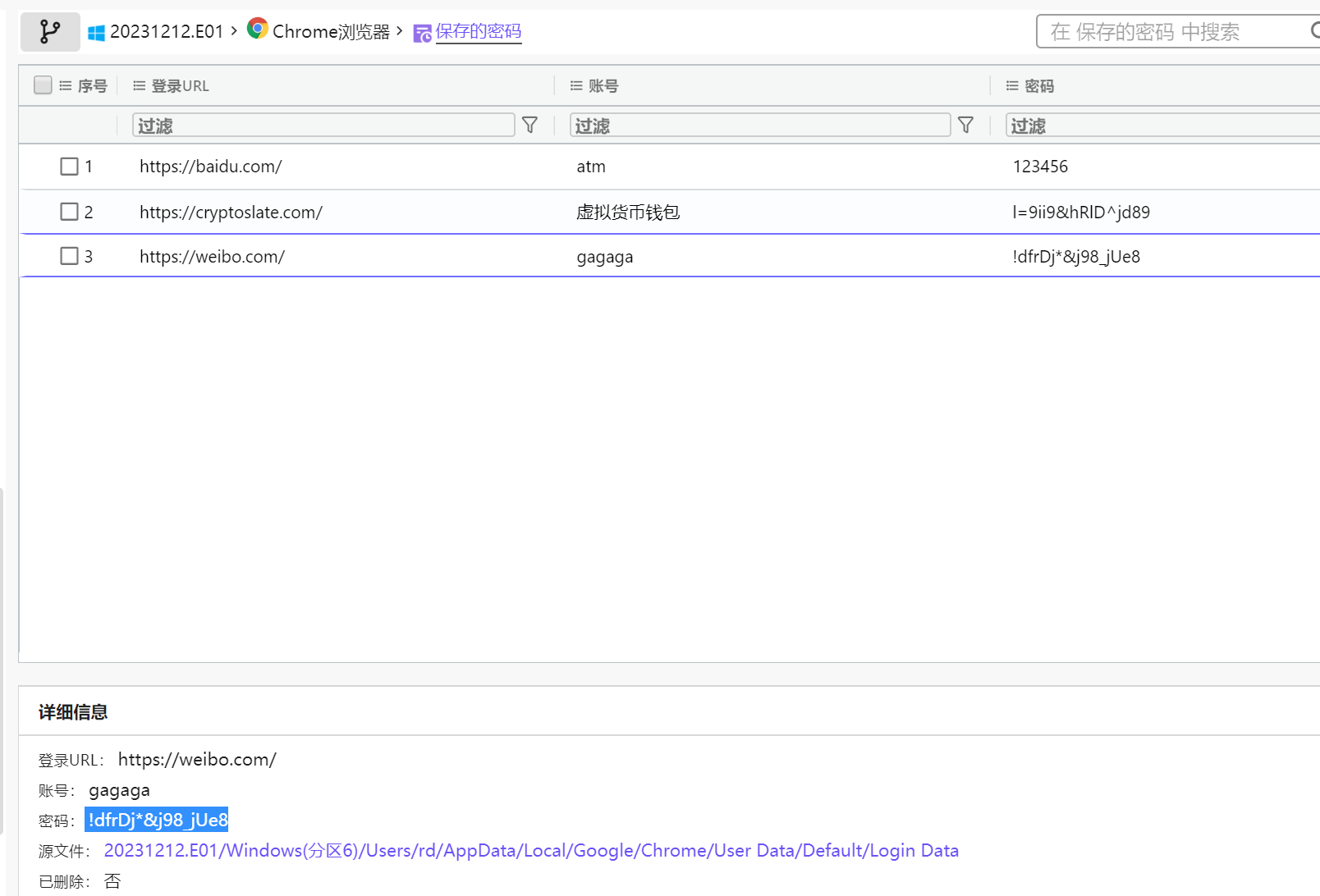Open the 密码 column menu icon
The width and height of the screenshot is (1320, 896).
(1012, 85)
